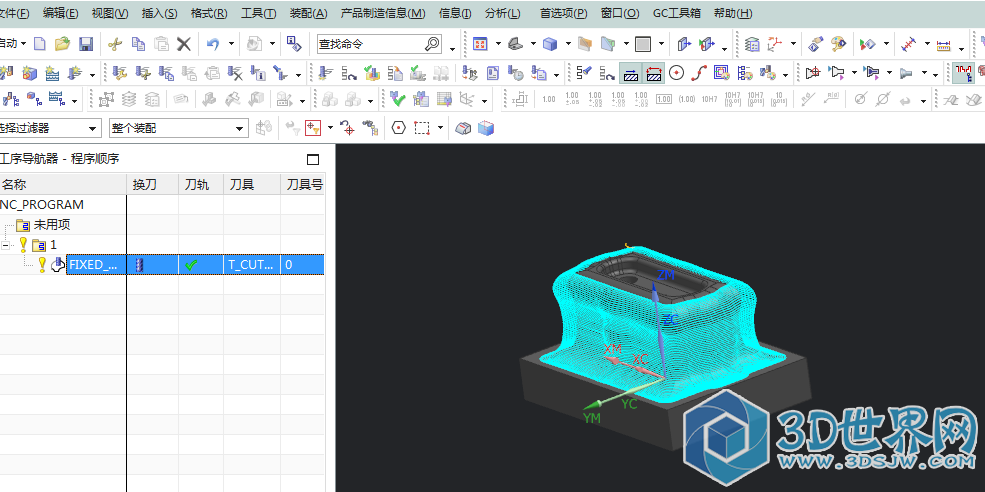
Task: Open the 帮助(H) menu
Action: [733, 13]
